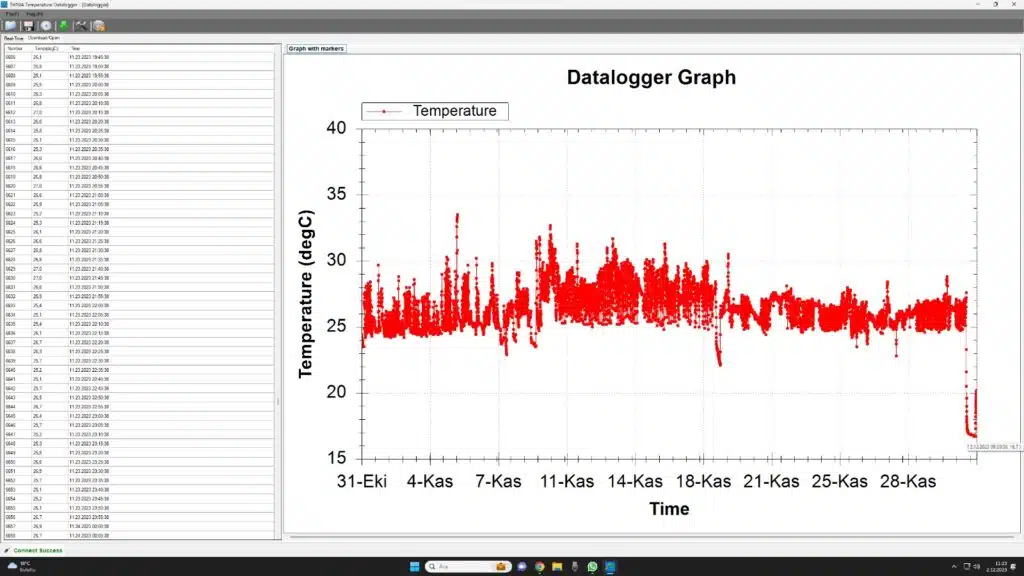Open the Help menu
Viewport: 1024px width, 576px height.
point(35,14)
